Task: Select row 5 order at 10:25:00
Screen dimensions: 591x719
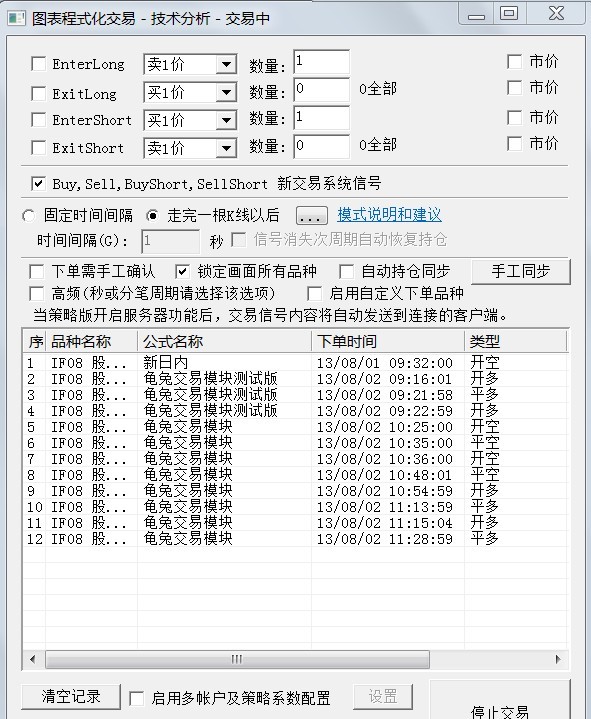Action: 295,427
